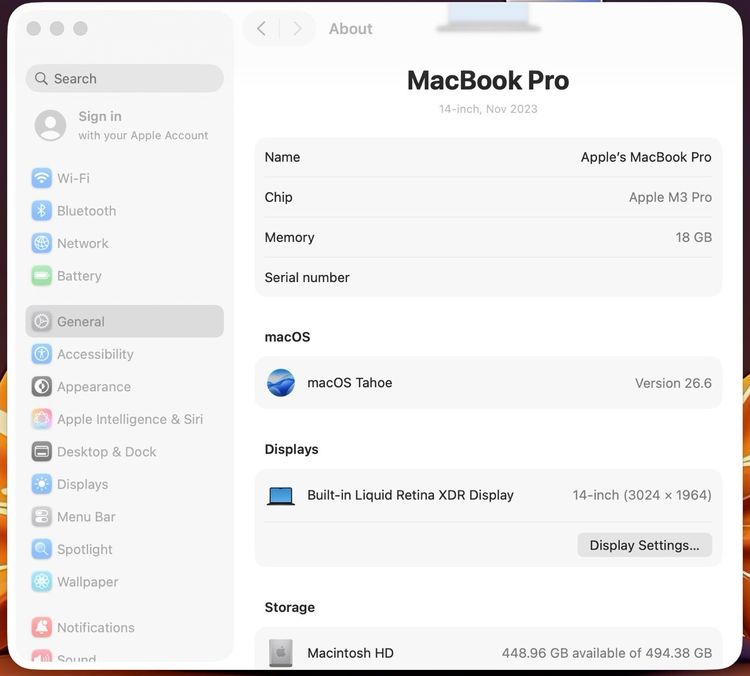750x676 pixels.
Task: Click the Chip row label
Action: point(278,197)
